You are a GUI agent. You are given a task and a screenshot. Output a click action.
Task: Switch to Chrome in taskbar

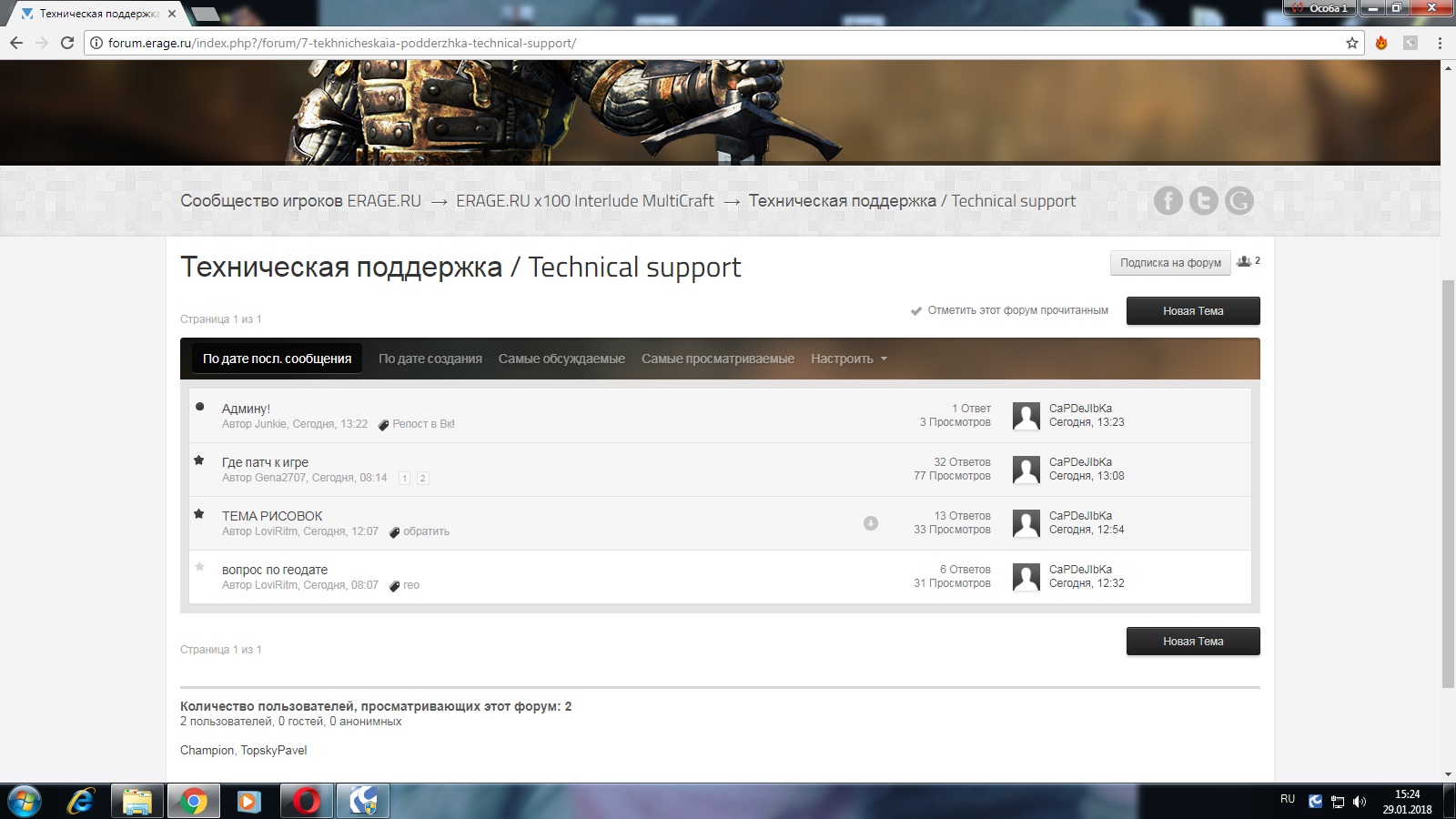pos(193,802)
